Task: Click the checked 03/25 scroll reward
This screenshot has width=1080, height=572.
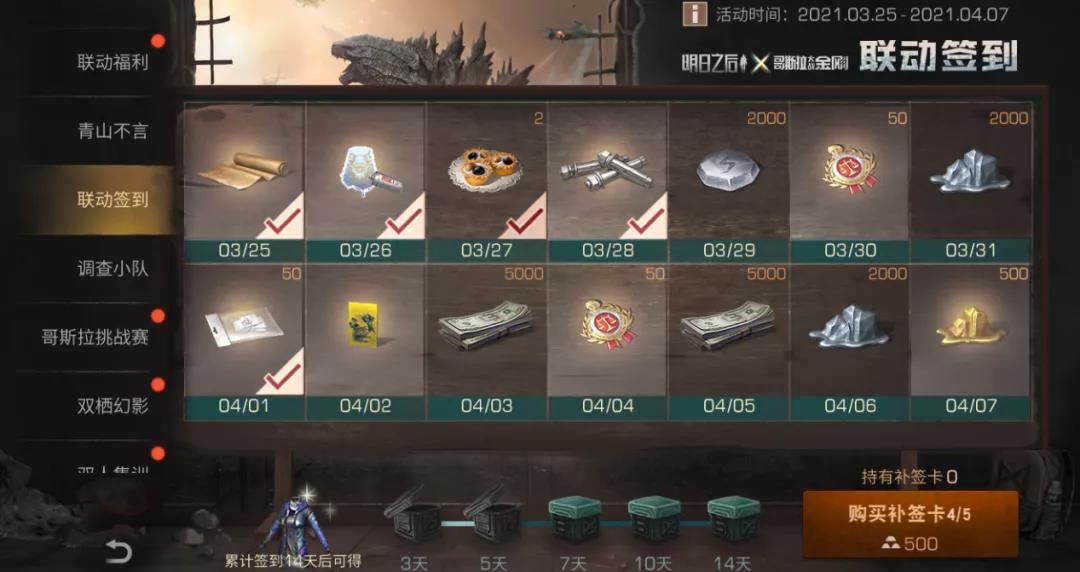Action: (244, 182)
